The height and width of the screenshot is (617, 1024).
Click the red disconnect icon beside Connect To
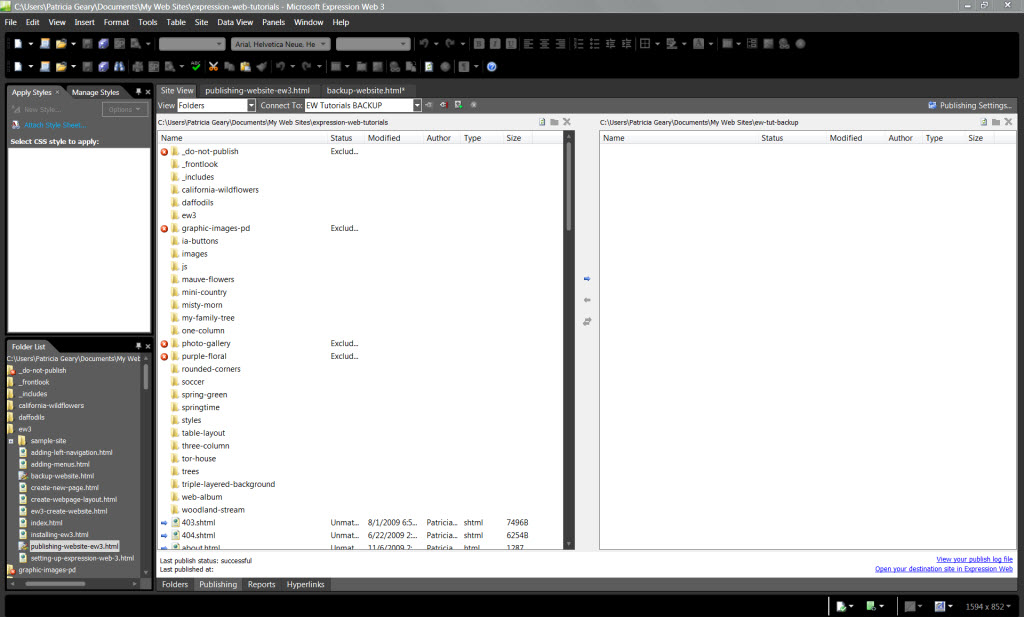click(x=443, y=105)
